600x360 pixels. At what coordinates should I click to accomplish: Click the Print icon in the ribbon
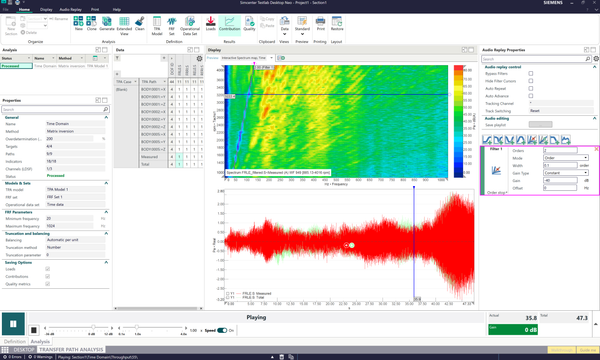320,24
